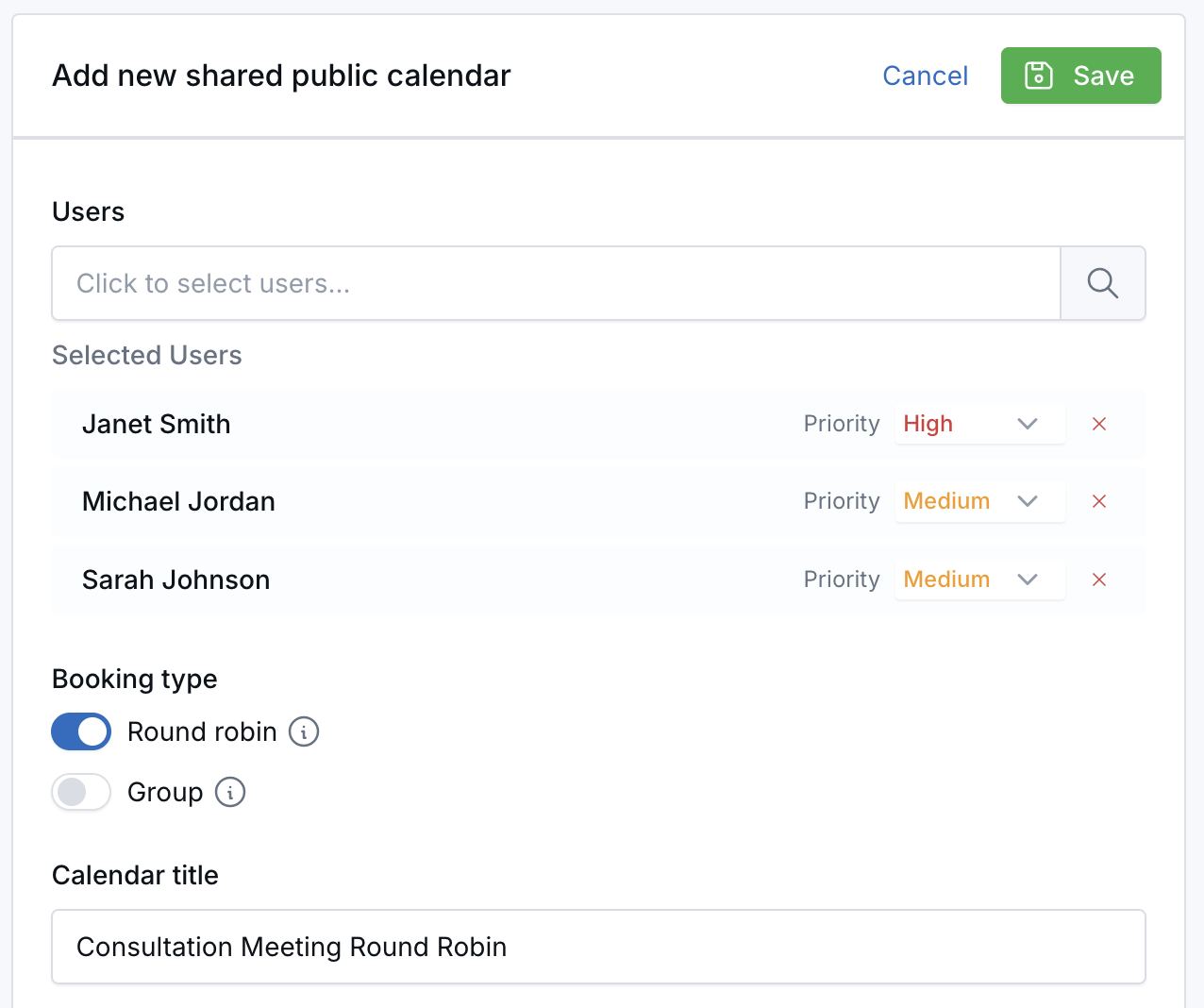This screenshot has width=1204, height=1008.
Task: Enable the Group booking type toggle
Action: [x=80, y=792]
